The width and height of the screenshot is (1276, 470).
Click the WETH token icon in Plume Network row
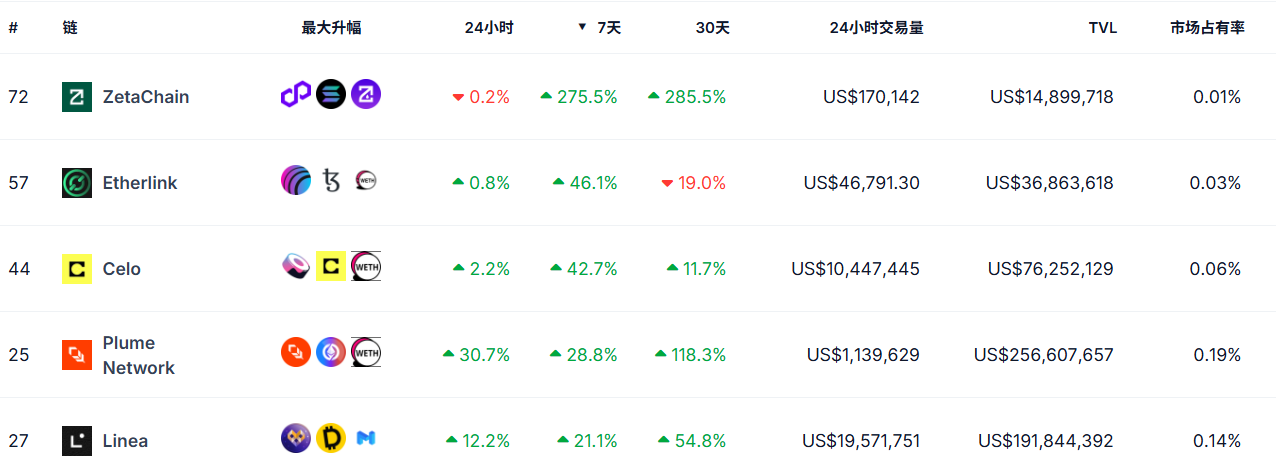tap(366, 353)
